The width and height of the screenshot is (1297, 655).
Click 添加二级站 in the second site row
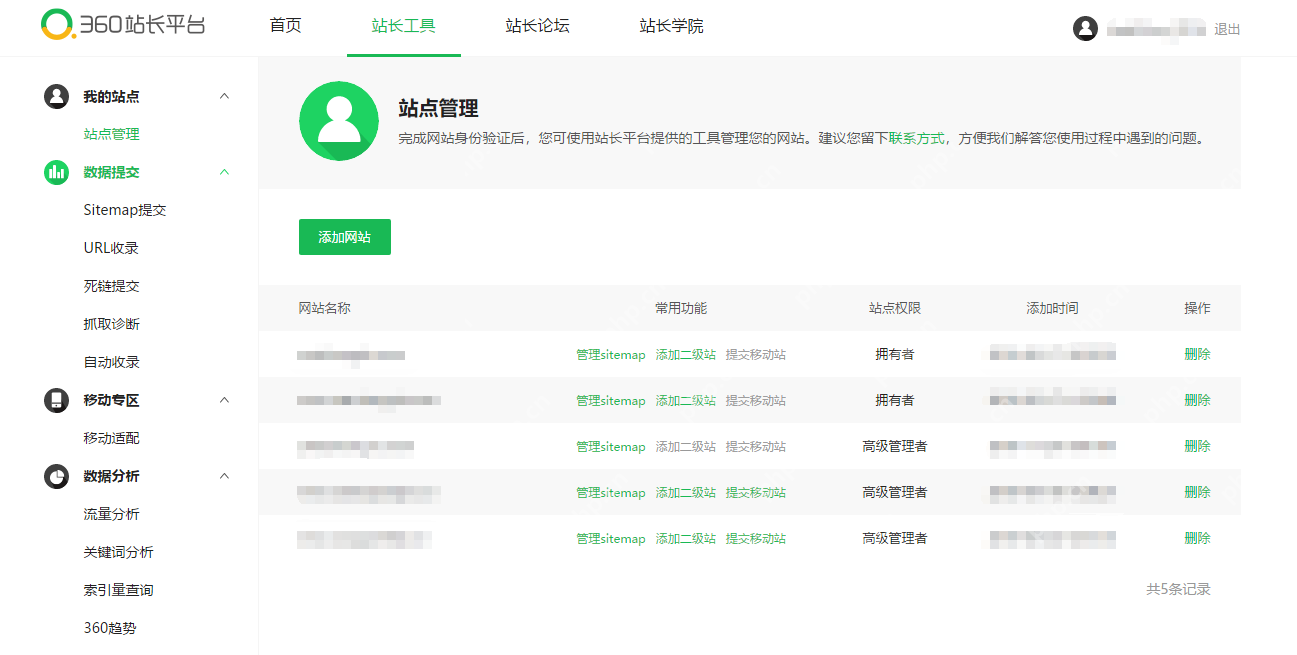(x=686, y=401)
